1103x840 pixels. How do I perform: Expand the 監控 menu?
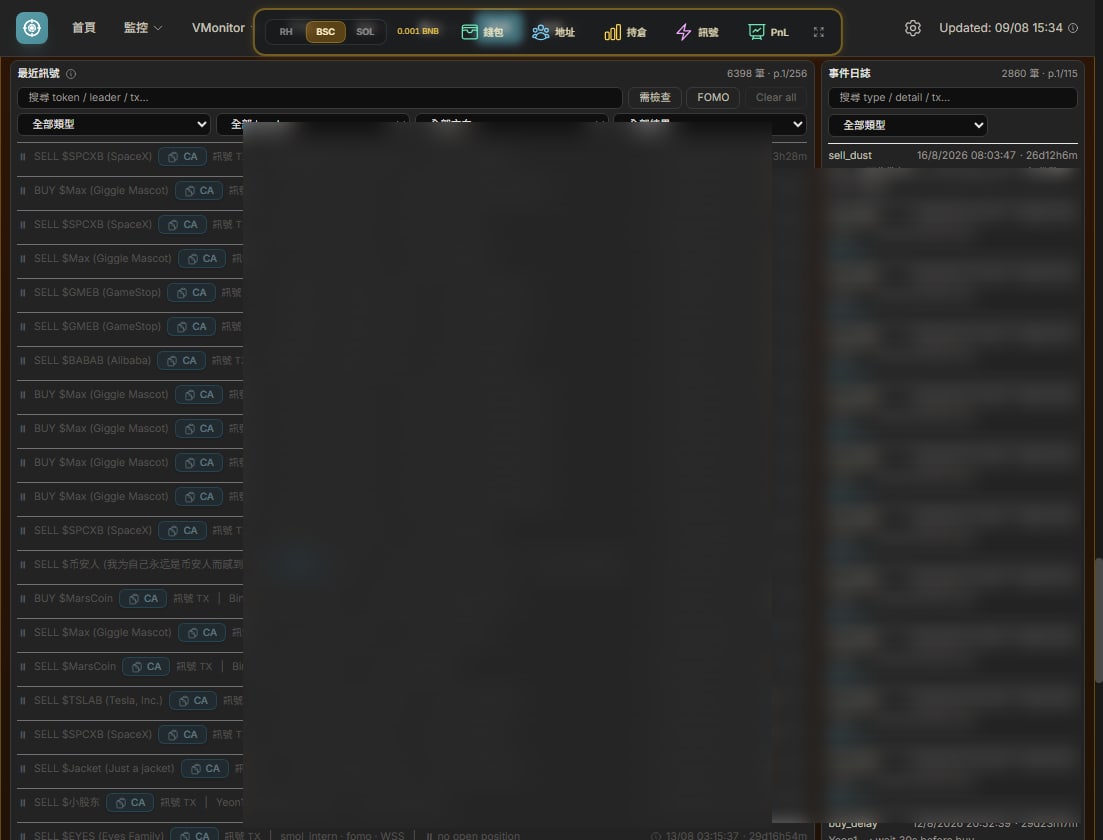click(143, 28)
